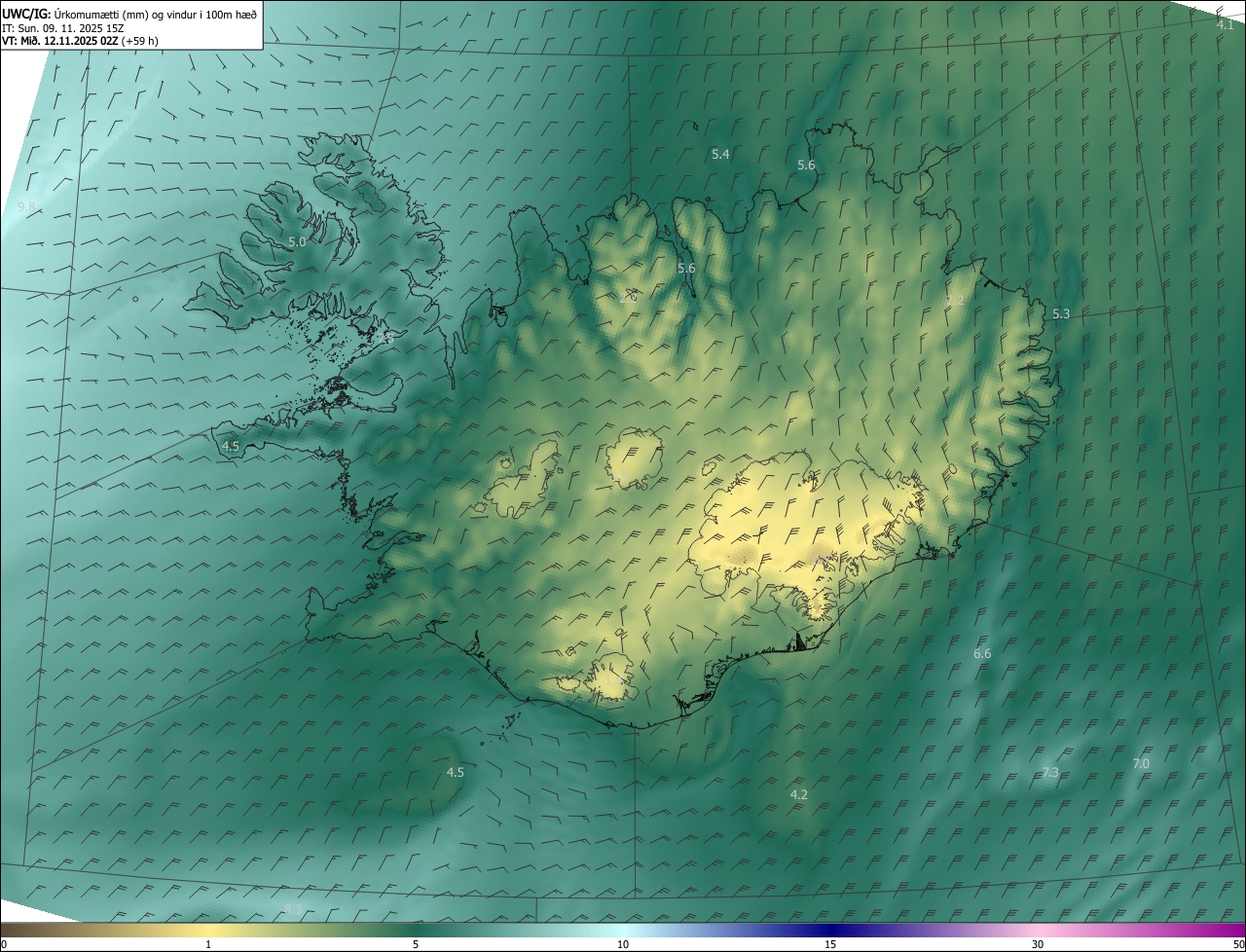Click the 'UWC/IG:' model label
1246x952 pixels.
pyautogui.click(x=26, y=14)
